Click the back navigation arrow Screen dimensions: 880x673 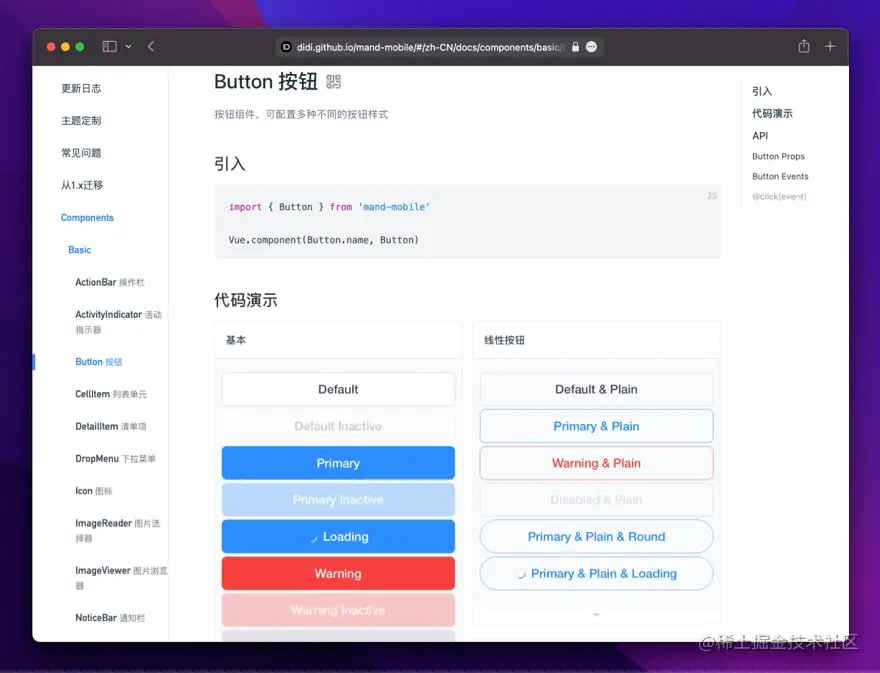coord(151,46)
